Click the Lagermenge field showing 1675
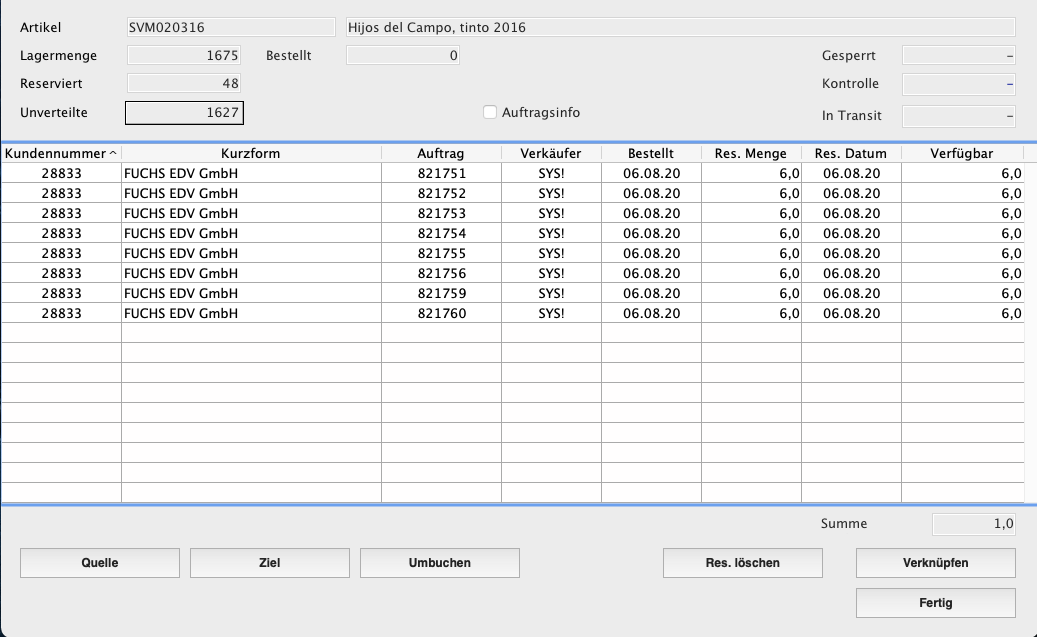 (185, 56)
